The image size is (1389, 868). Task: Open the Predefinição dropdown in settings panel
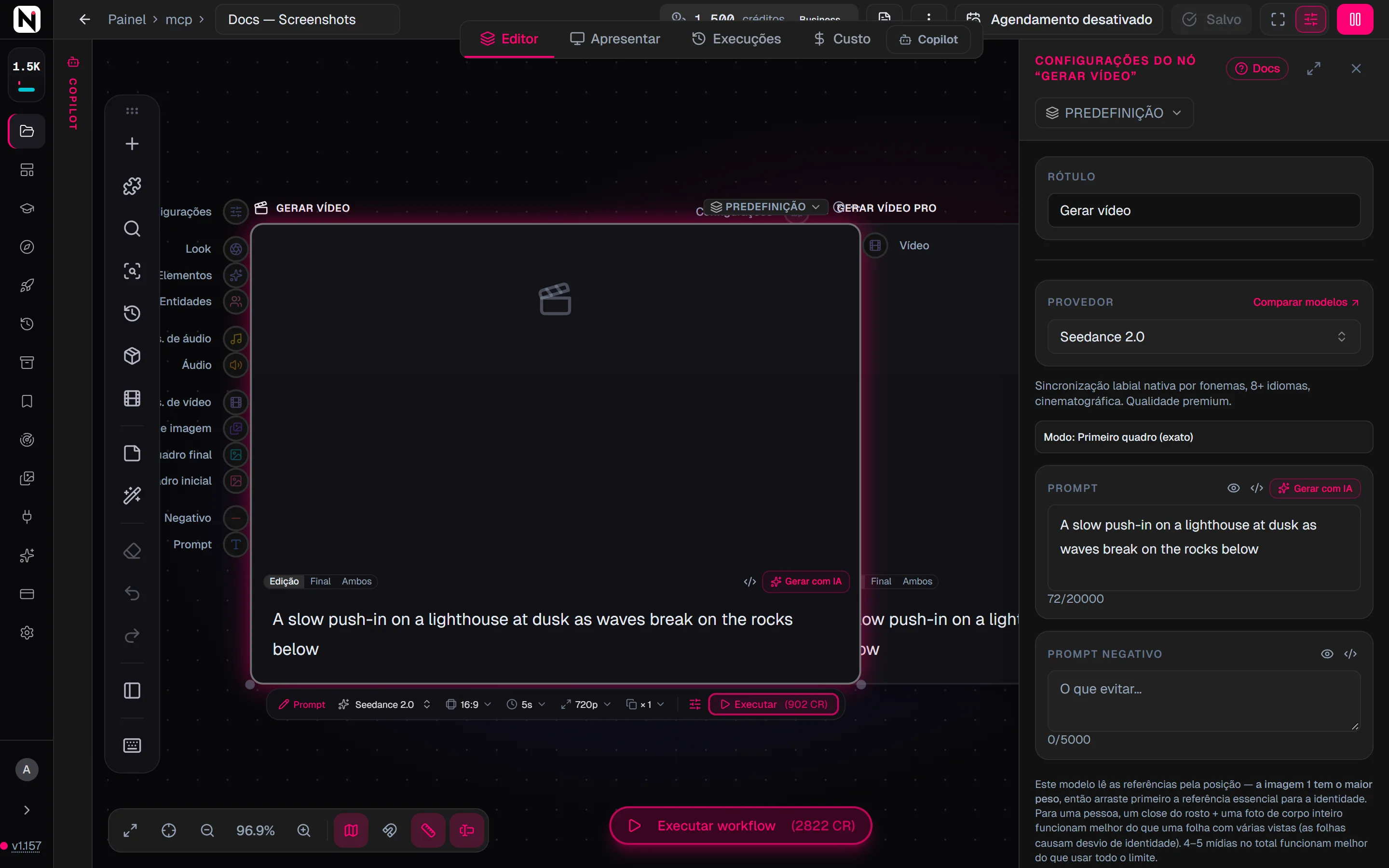click(x=1114, y=112)
